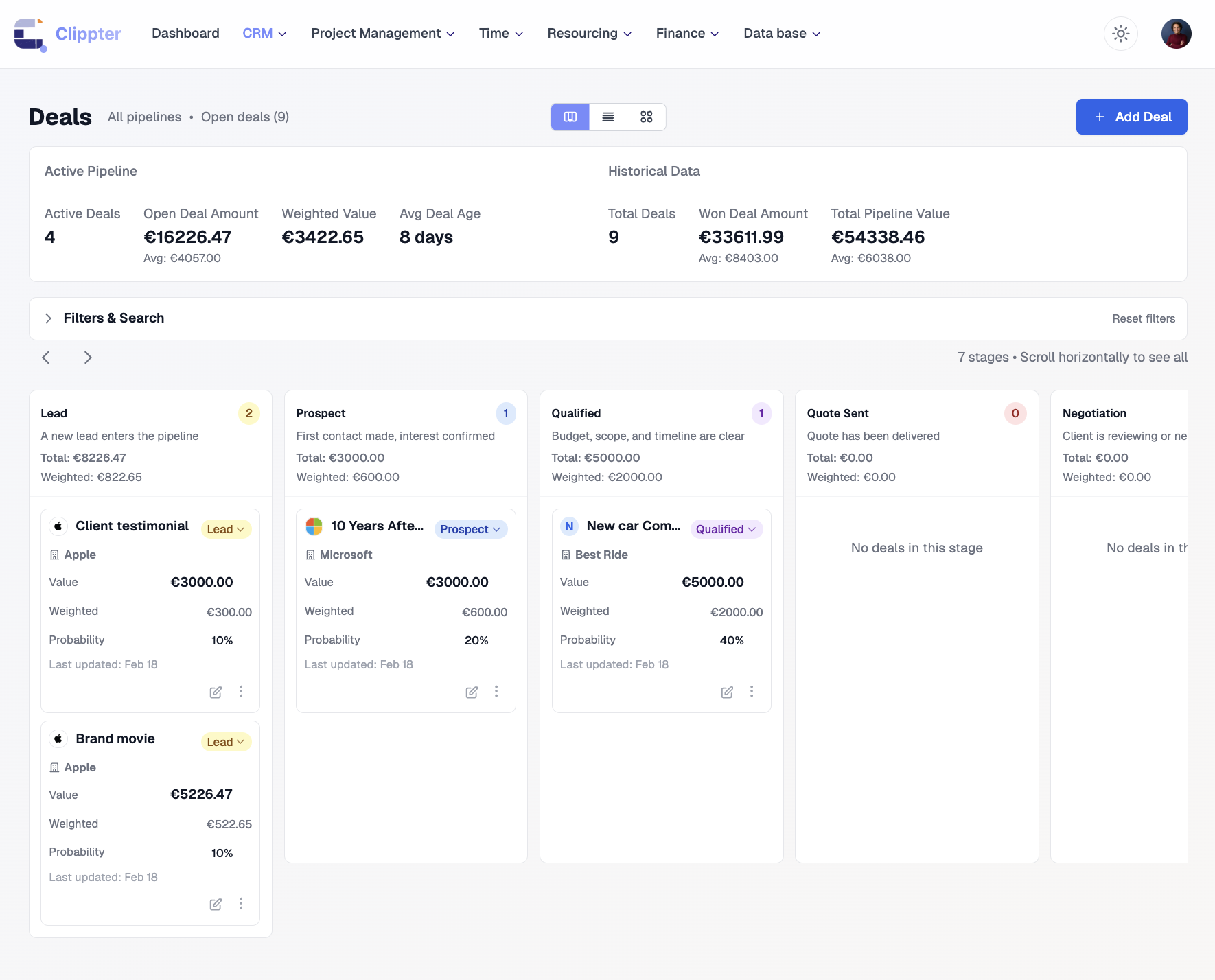Switch to grid card view
The width and height of the screenshot is (1215, 980).
click(646, 117)
